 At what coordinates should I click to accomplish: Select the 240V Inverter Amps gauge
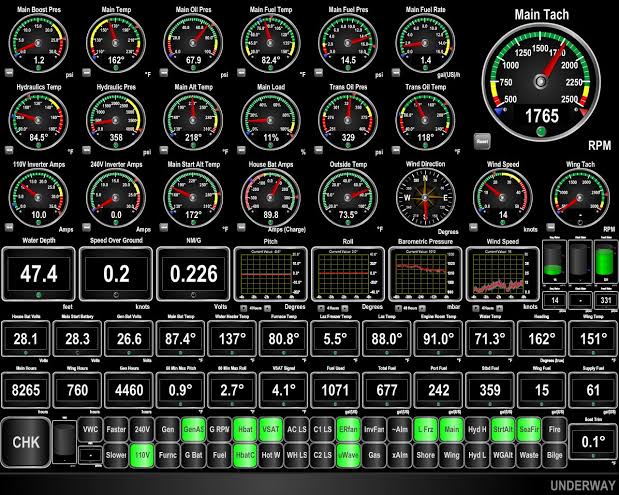[x=116, y=198]
